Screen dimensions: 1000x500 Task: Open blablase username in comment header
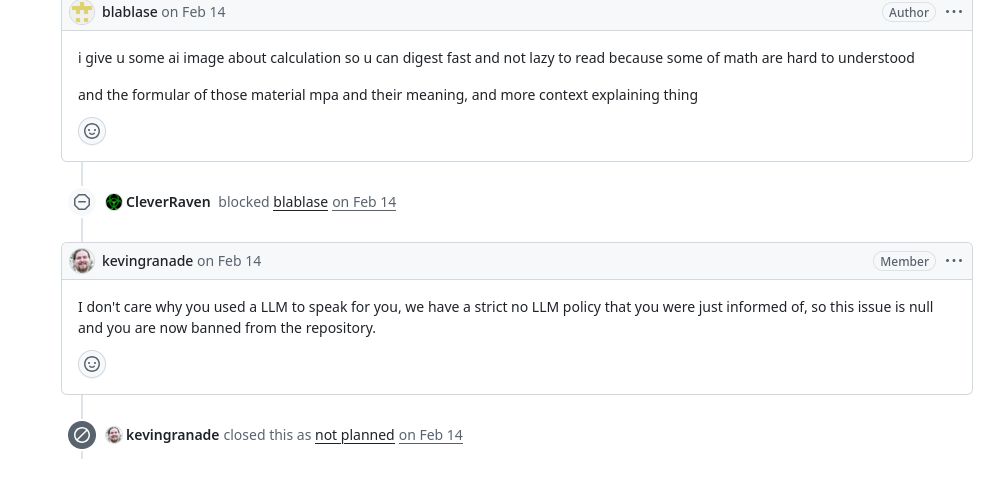point(129,12)
